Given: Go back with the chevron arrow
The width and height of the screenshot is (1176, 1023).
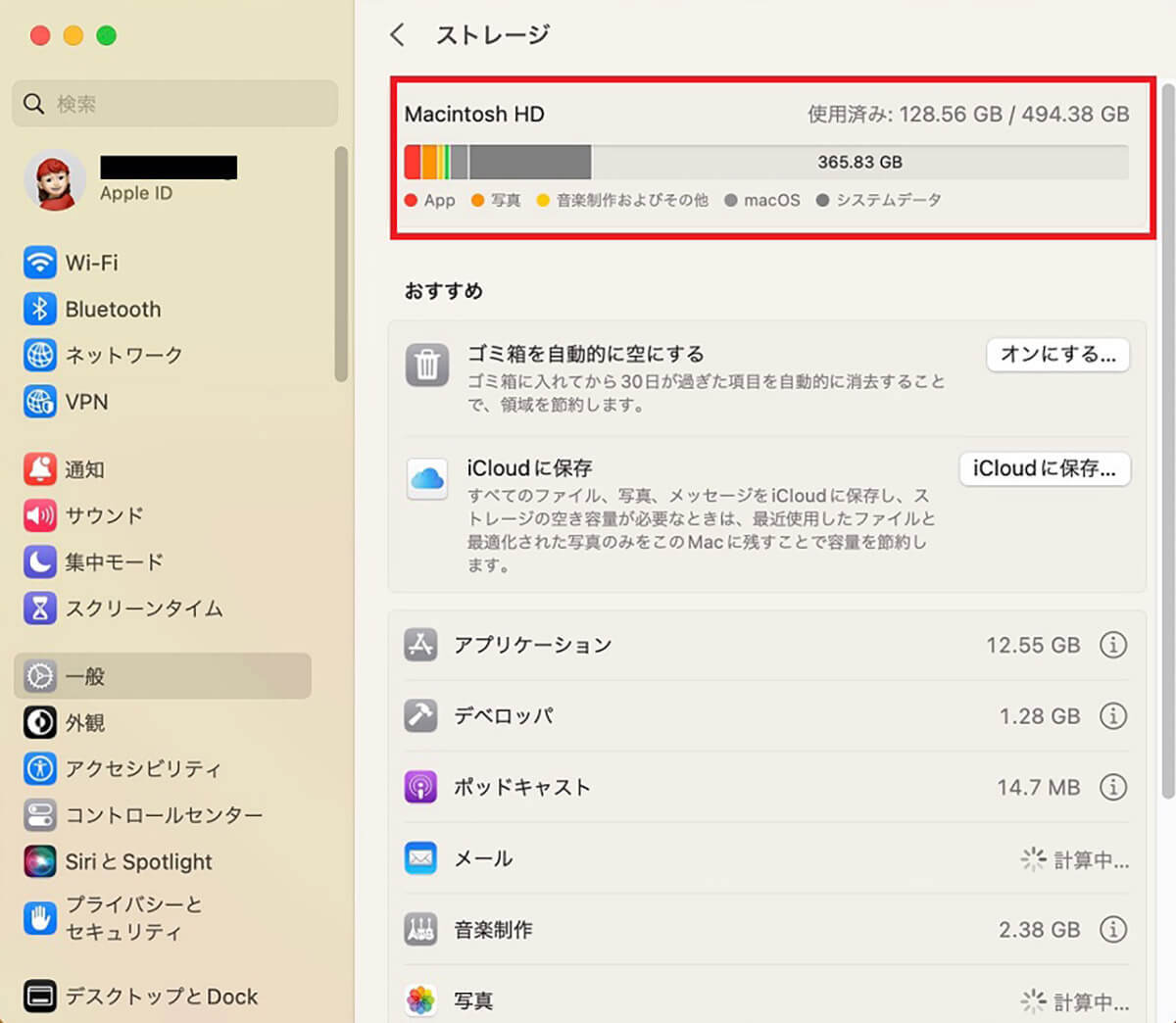Looking at the screenshot, I should 397,35.
